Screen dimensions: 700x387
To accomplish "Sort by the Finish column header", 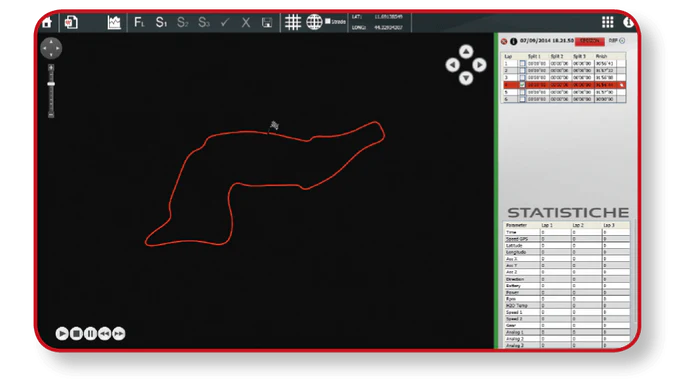I will pos(601,56).
